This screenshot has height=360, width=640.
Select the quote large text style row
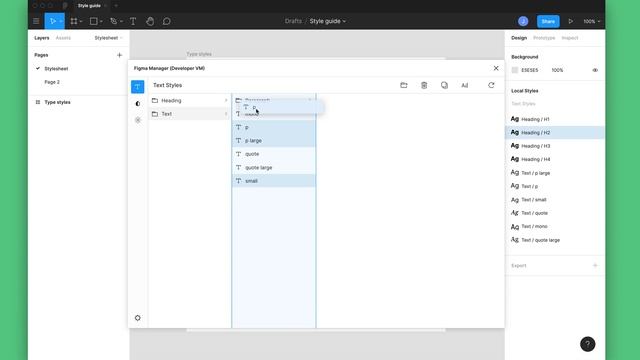[x=274, y=167]
